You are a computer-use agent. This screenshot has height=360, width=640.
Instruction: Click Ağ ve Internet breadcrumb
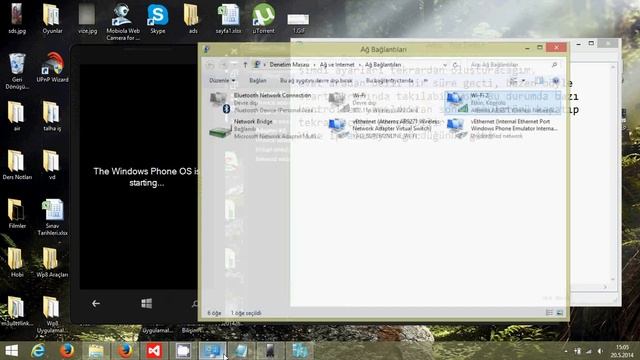coord(337,64)
